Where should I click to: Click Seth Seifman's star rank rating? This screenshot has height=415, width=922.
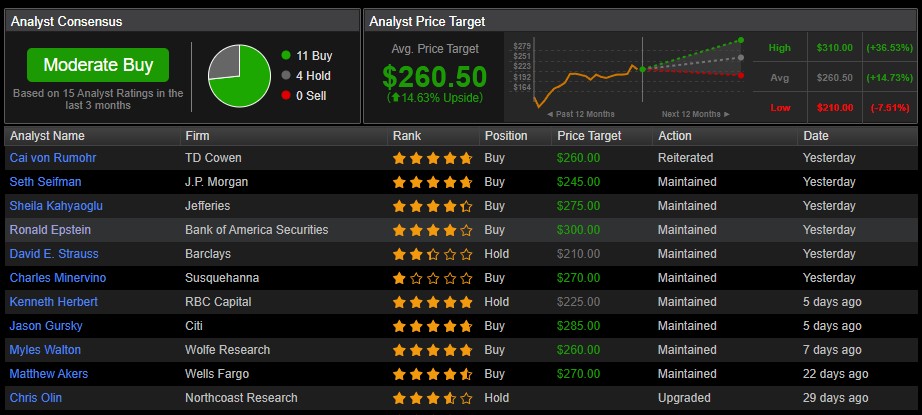click(433, 182)
